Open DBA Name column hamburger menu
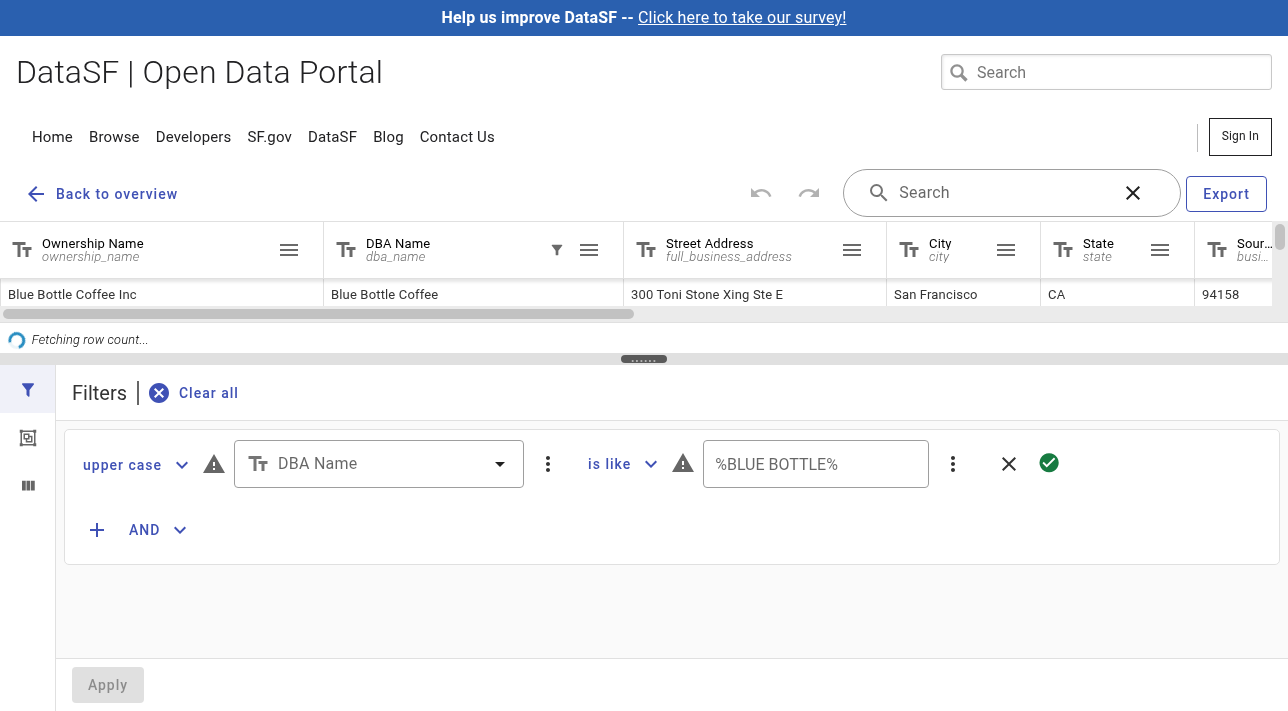Image resolution: width=1288 pixels, height=711 pixels. tap(589, 250)
